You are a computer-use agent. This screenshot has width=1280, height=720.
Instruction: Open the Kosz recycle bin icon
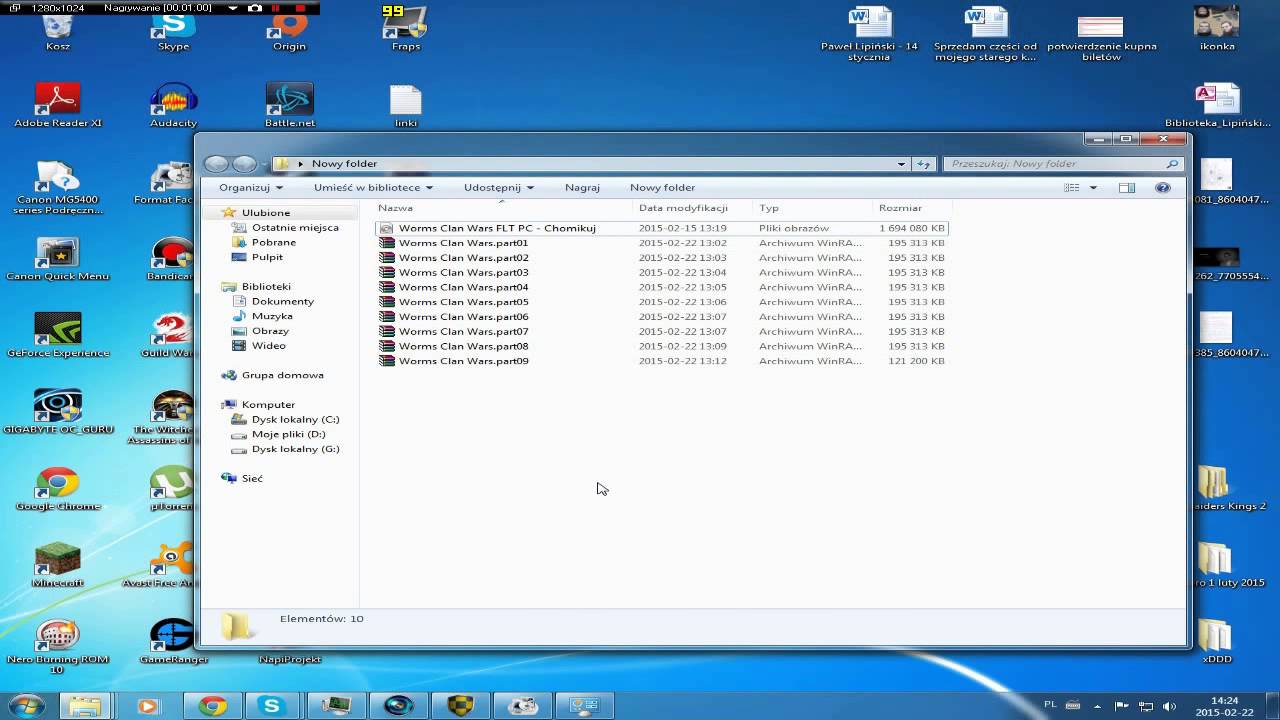pyautogui.click(x=58, y=30)
